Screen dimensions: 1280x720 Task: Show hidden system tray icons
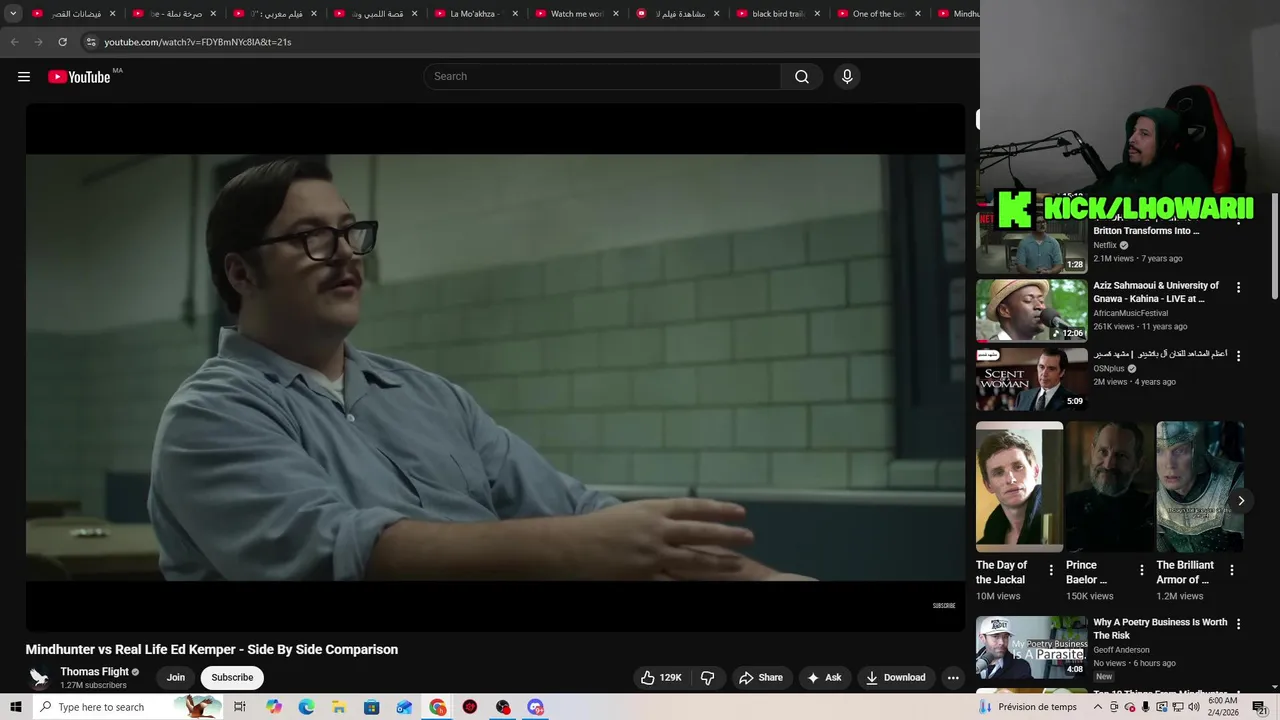tap(1097, 707)
